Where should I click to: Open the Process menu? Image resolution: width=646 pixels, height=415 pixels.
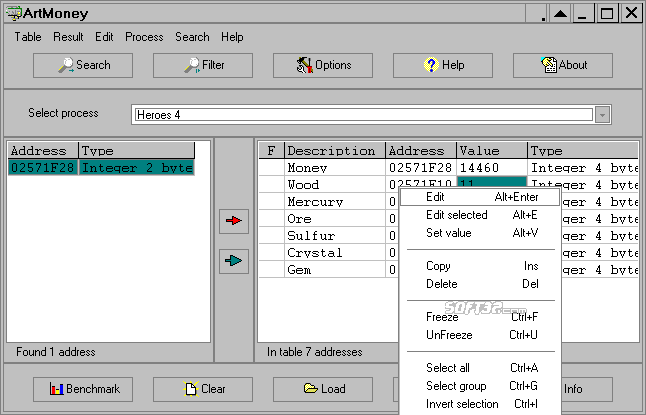(x=144, y=37)
